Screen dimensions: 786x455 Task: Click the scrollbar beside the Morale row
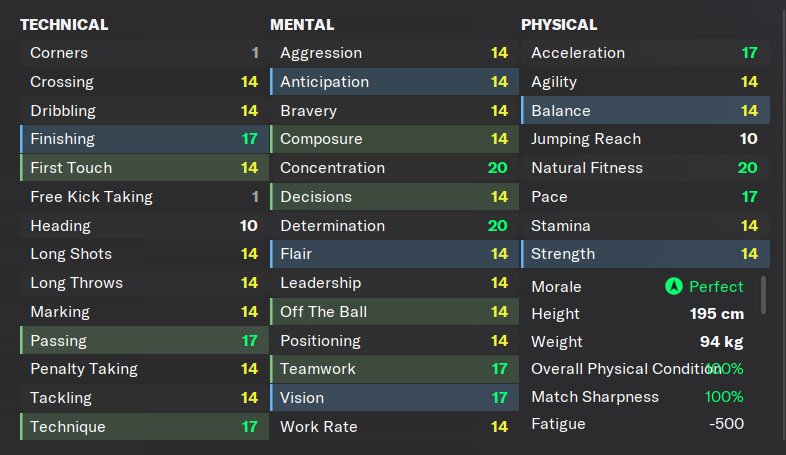[765, 295]
